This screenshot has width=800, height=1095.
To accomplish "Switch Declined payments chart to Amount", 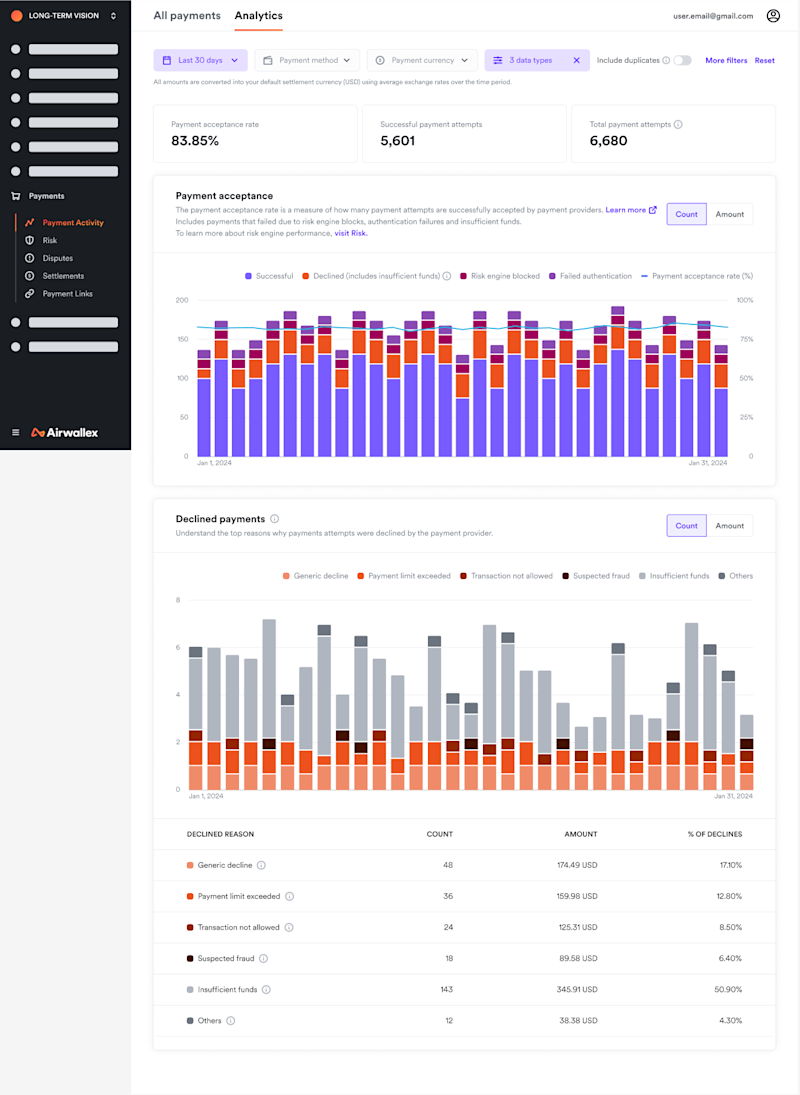I will [x=729, y=526].
